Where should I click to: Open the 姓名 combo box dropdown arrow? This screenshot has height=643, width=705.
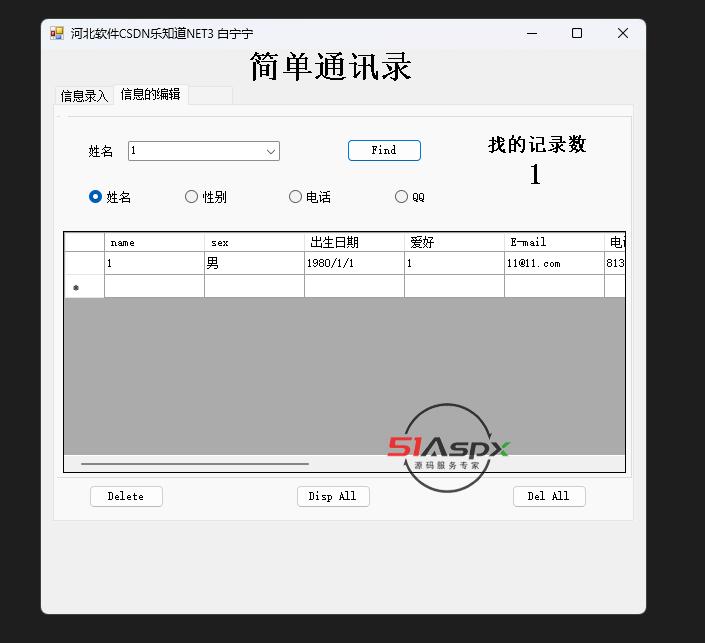271,151
